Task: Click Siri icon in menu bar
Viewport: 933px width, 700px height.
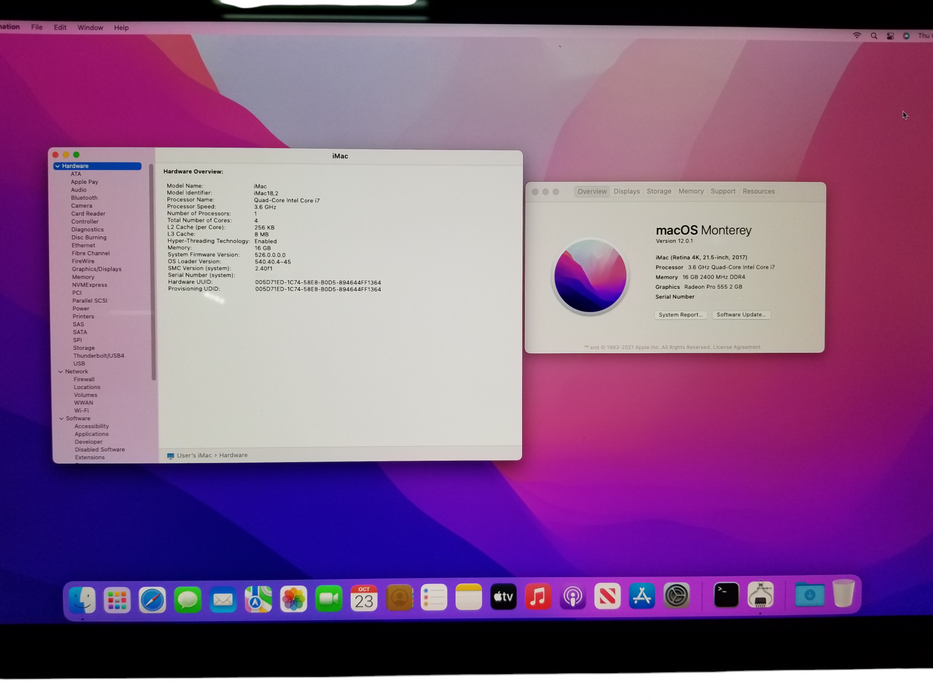Action: (906, 36)
